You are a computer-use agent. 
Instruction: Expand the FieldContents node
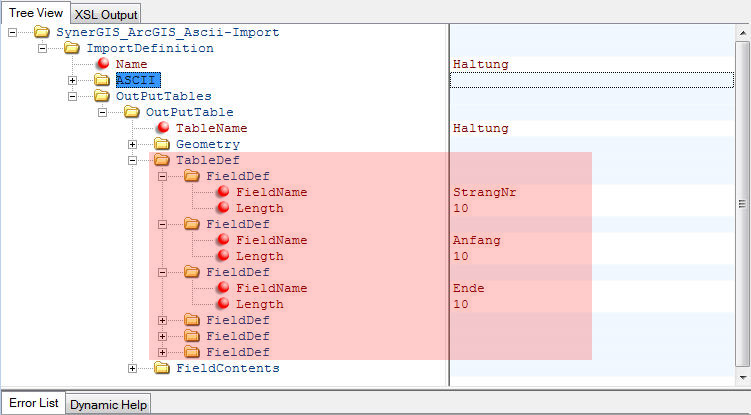click(133, 368)
